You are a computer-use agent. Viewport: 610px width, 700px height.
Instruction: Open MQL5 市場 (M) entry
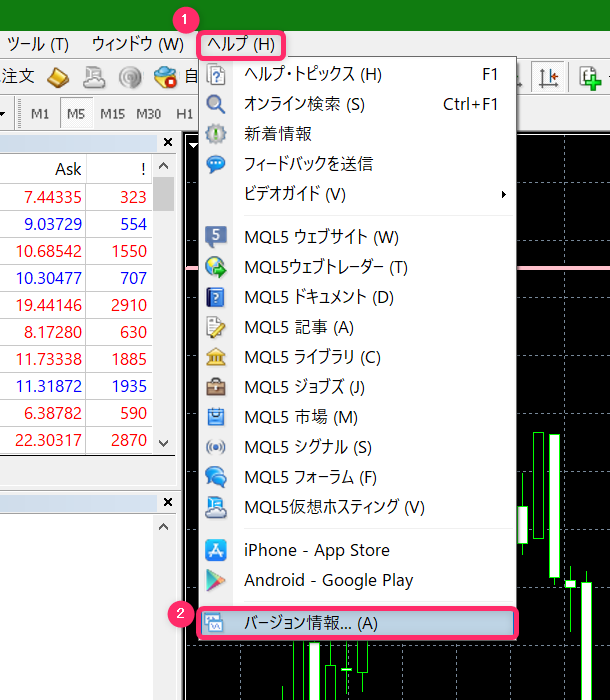pyautogui.click(x=357, y=417)
